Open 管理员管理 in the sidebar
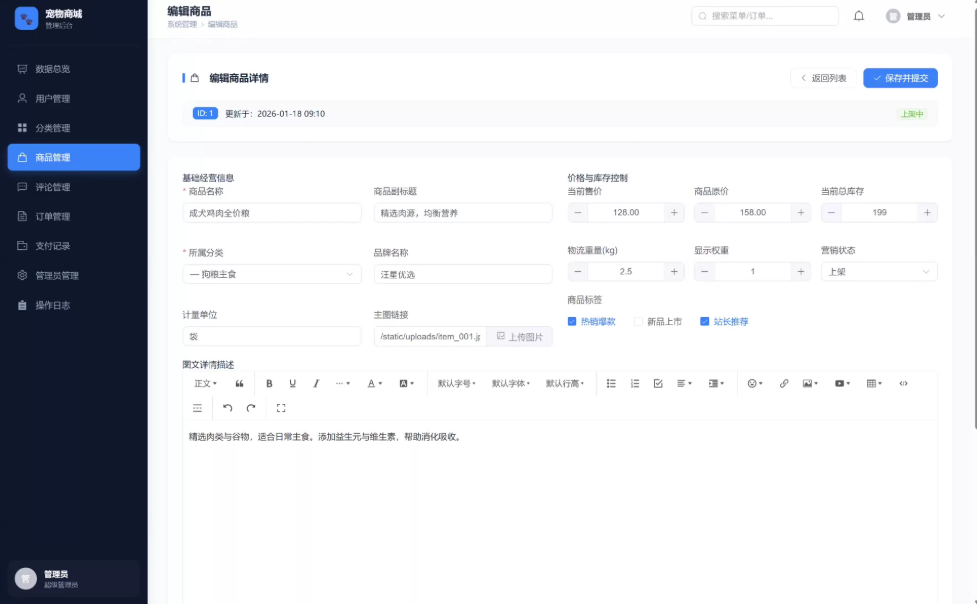 pyautogui.click(x=74, y=276)
